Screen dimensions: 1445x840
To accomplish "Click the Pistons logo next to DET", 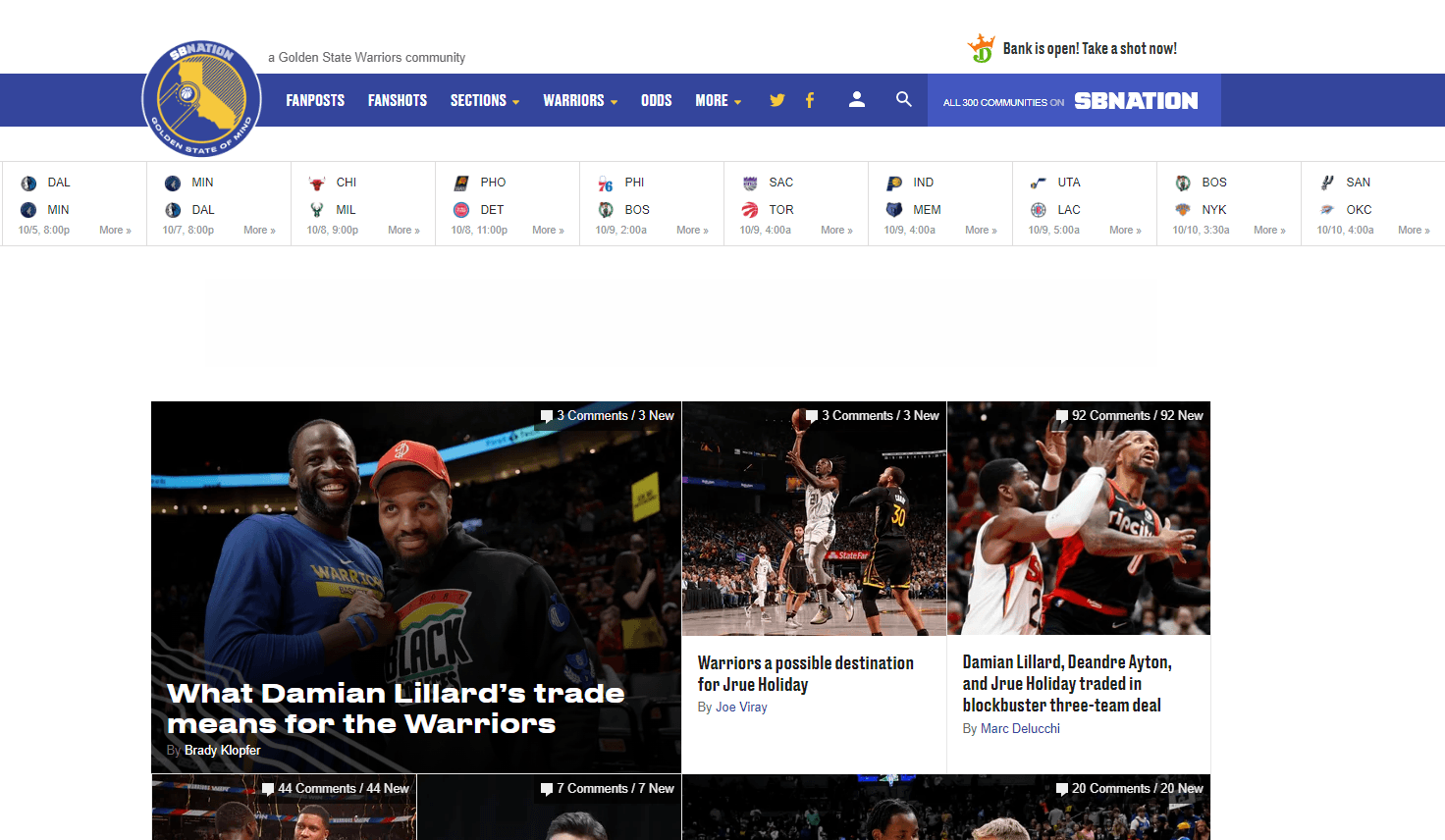I will click(x=460, y=210).
